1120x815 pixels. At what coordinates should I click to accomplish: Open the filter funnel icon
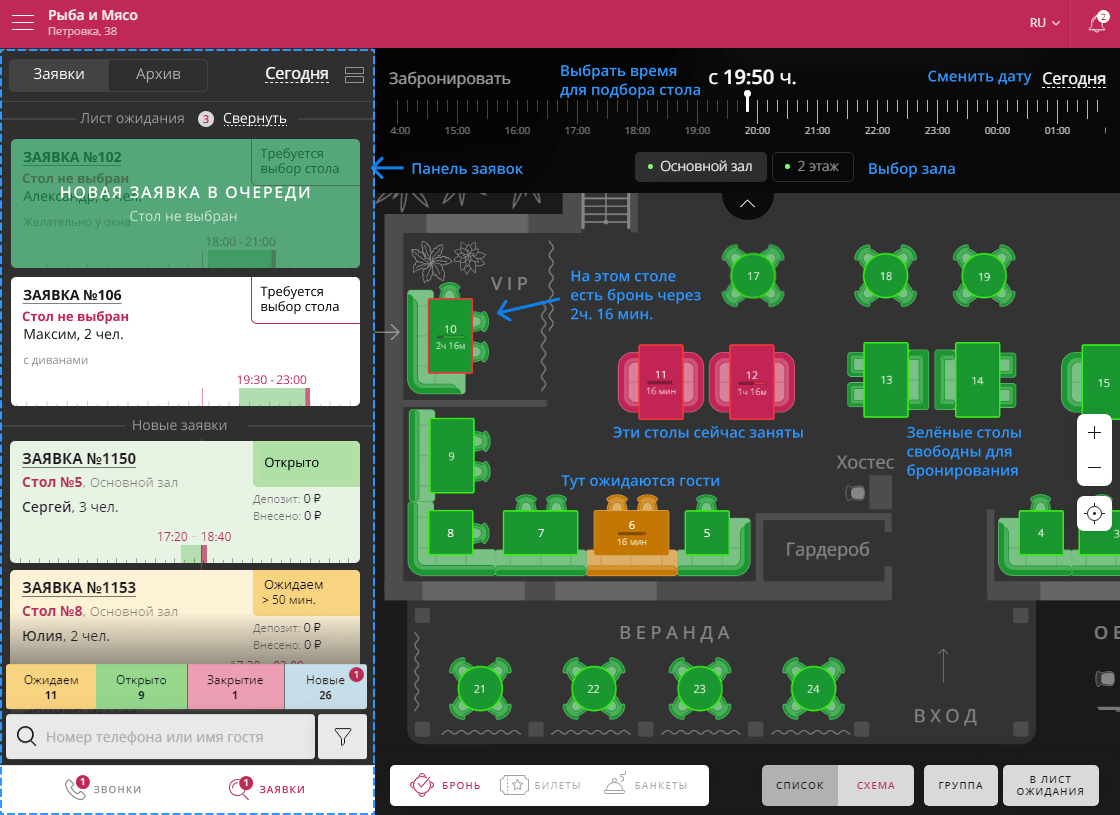tap(343, 736)
